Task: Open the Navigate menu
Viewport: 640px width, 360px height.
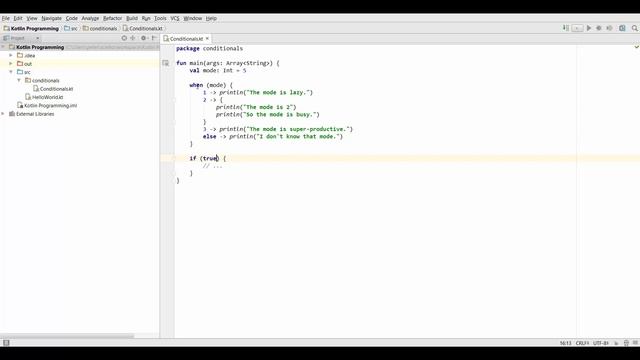Action: (x=51, y=18)
